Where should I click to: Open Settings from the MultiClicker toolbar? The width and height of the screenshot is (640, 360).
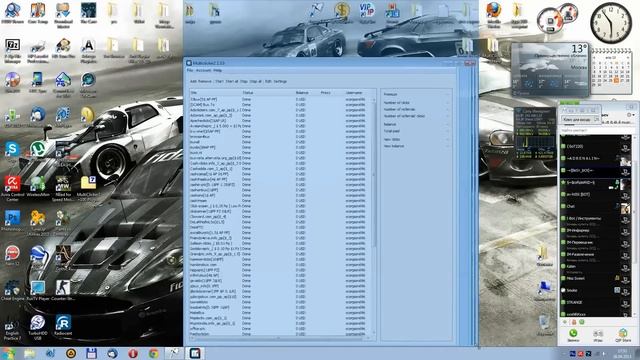point(280,81)
